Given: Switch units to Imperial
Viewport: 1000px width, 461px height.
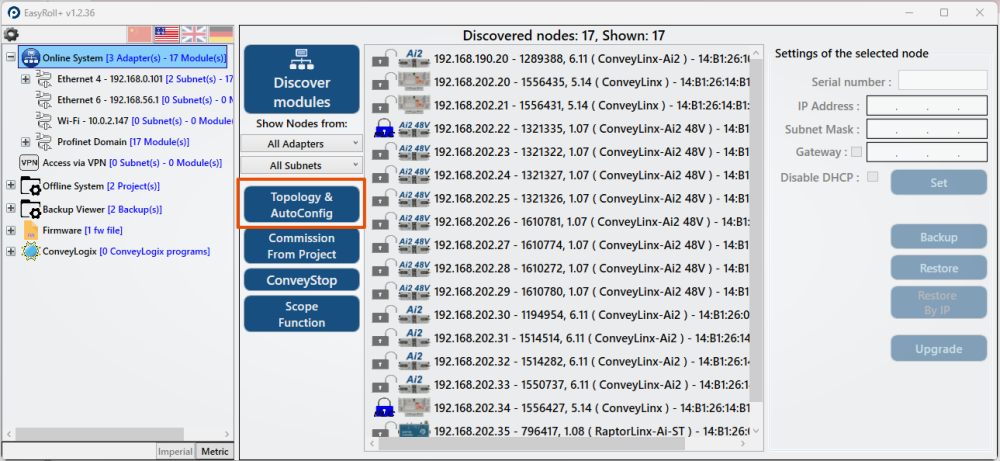Looking at the screenshot, I should pyautogui.click(x=175, y=451).
